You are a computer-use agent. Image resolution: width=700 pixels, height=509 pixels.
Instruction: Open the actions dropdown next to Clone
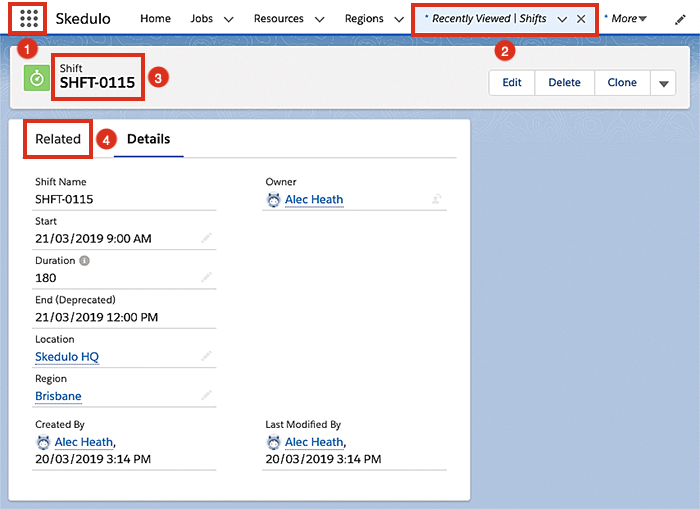point(663,83)
